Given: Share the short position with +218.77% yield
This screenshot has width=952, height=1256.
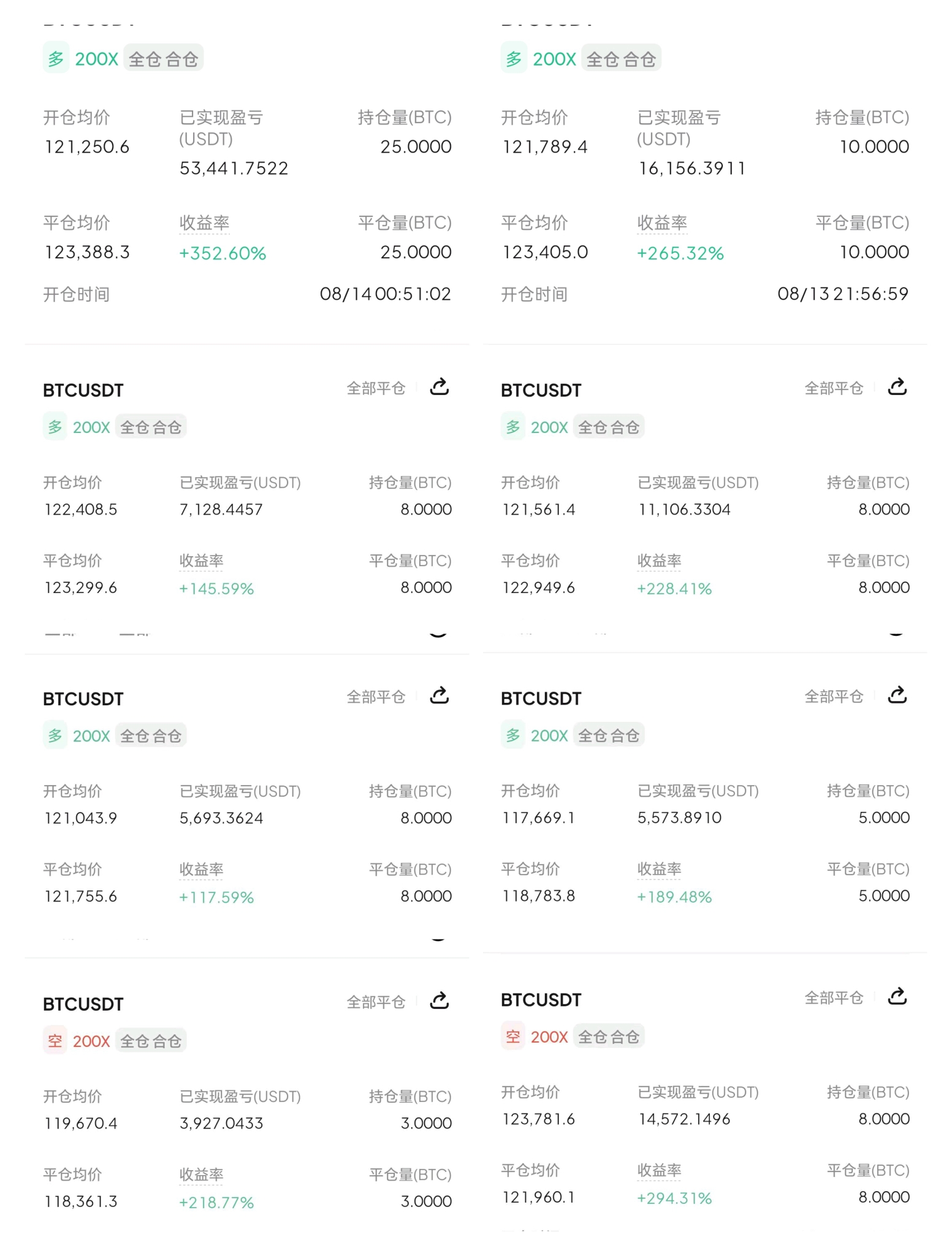Looking at the screenshot, I should point(440,1001).
